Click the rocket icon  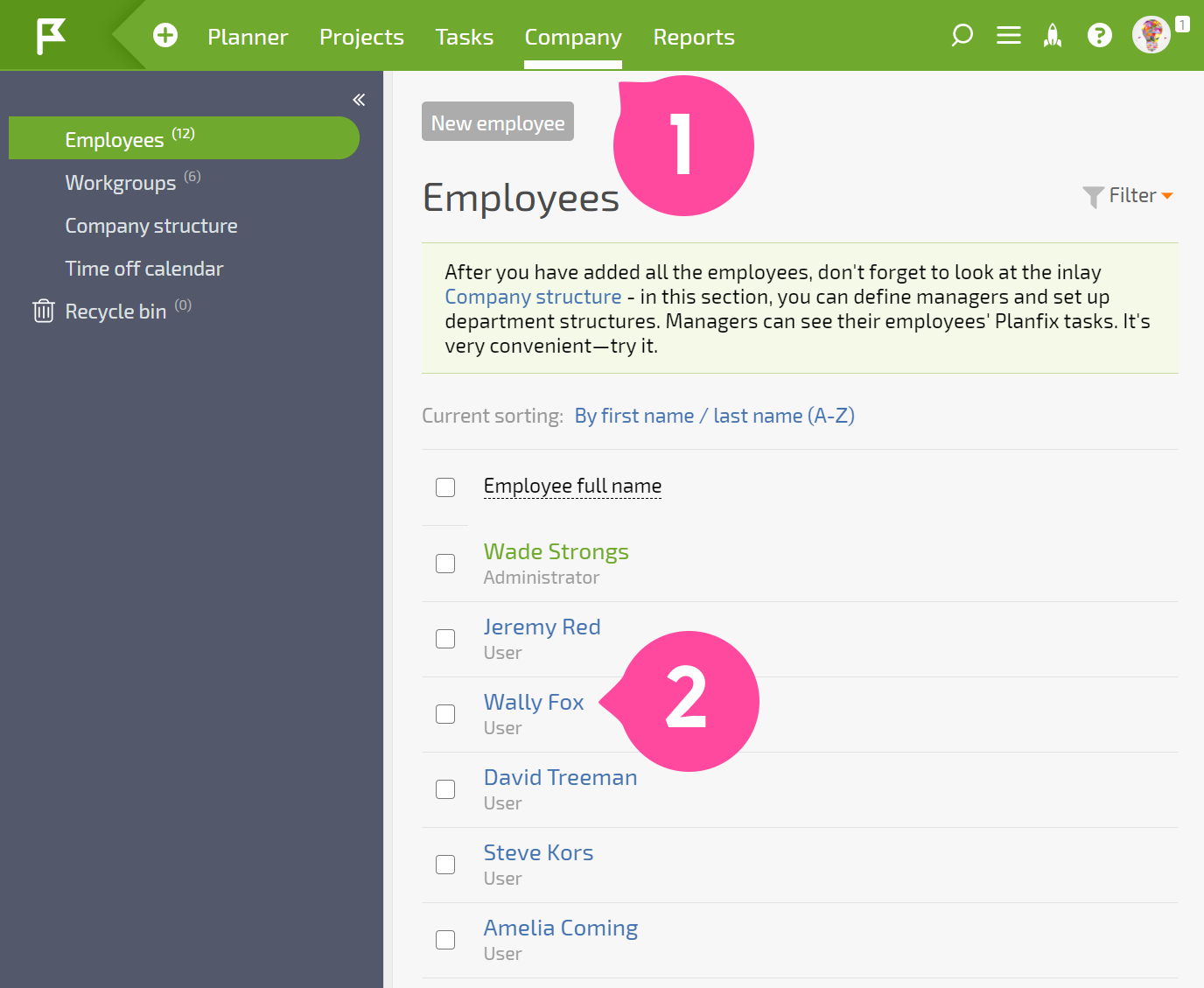coord(1053,36)
